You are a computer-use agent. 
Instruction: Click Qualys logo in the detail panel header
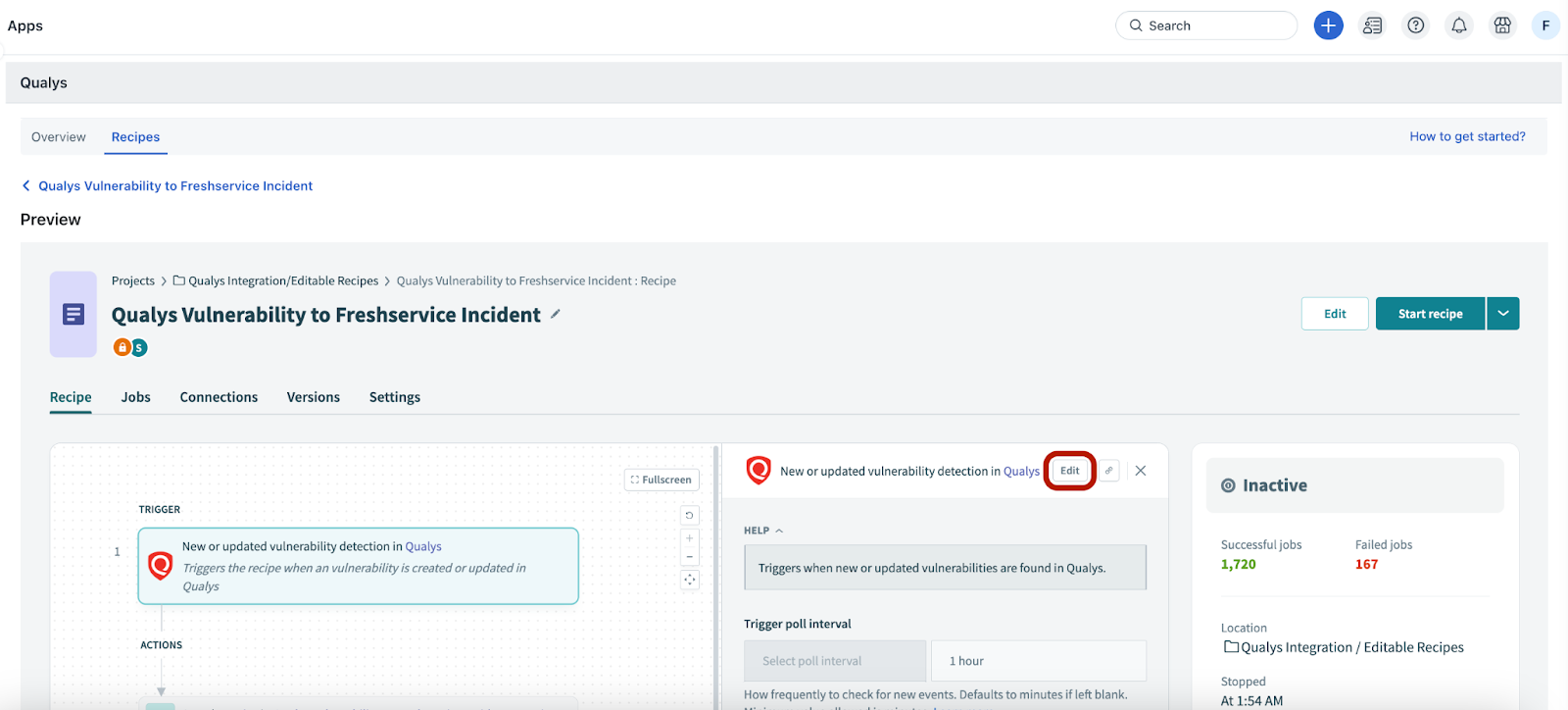pos(759,471)
